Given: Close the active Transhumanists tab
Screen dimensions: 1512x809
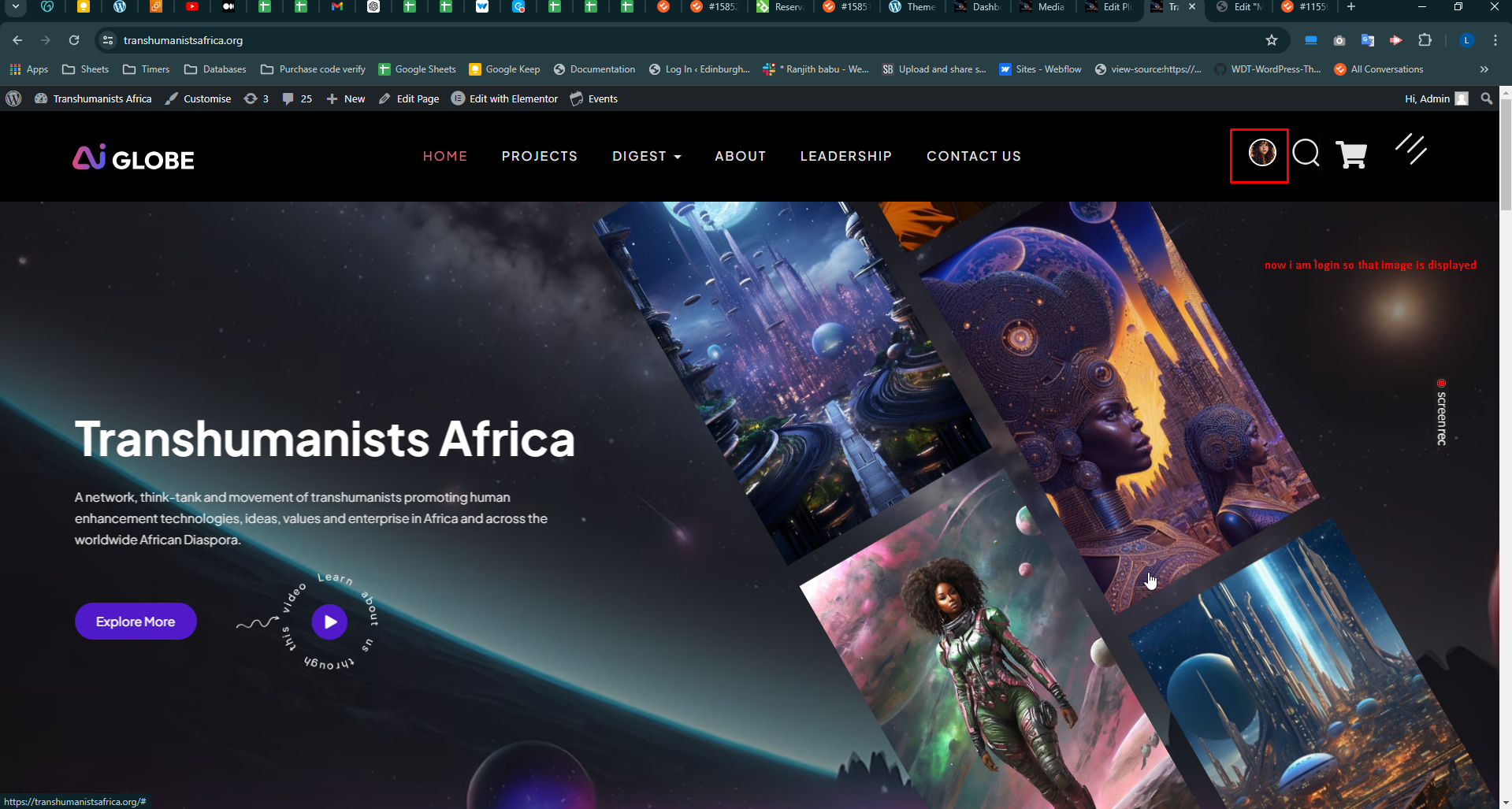Looking at the screenshot, I should (1192, 7).
